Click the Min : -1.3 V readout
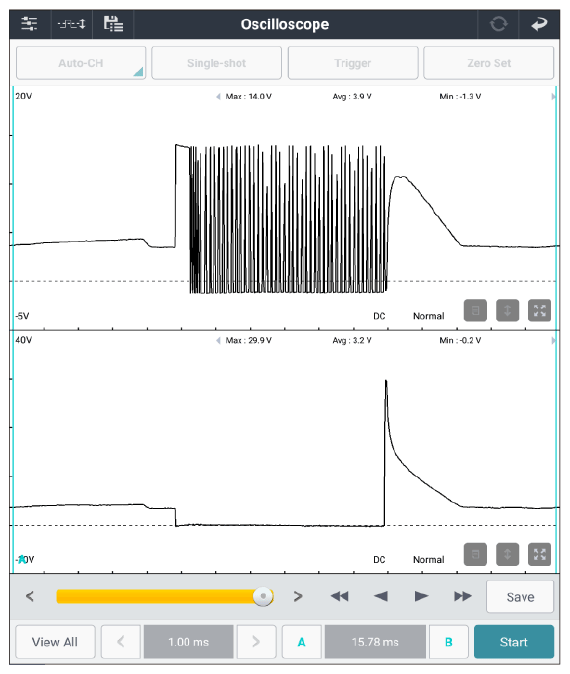570x674 pixels. pyautogui.click(x=460, y=97)
